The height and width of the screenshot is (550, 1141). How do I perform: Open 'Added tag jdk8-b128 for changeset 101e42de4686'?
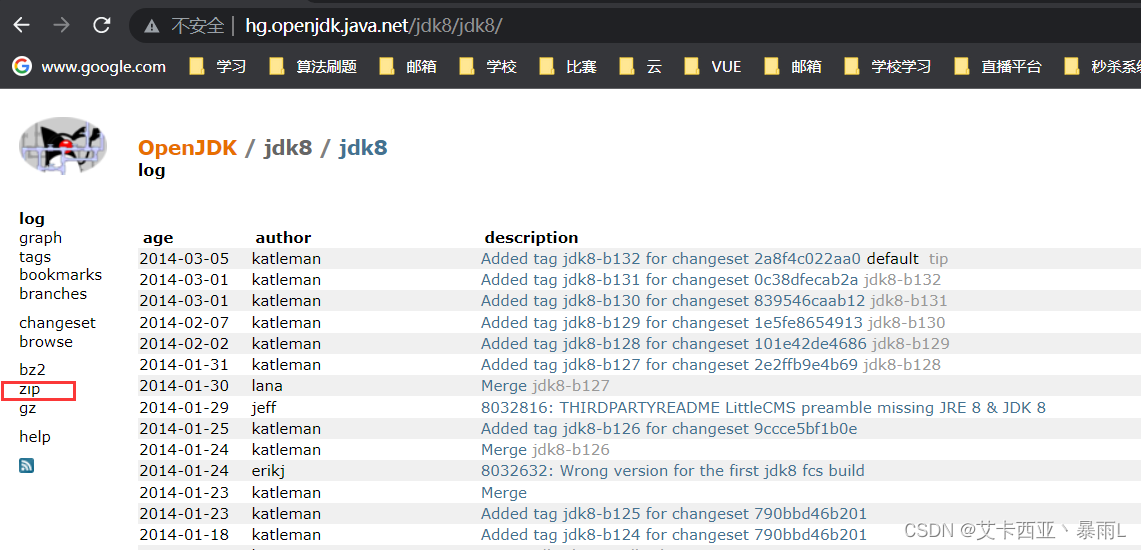point(674,343)
